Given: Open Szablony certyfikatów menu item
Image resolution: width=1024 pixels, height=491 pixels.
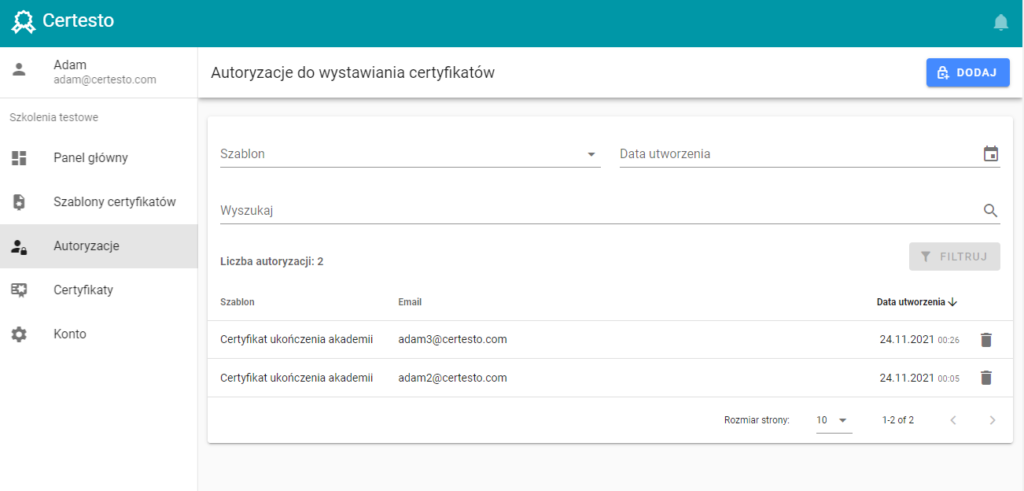Looking at the screenshot, I should (99, 202).
